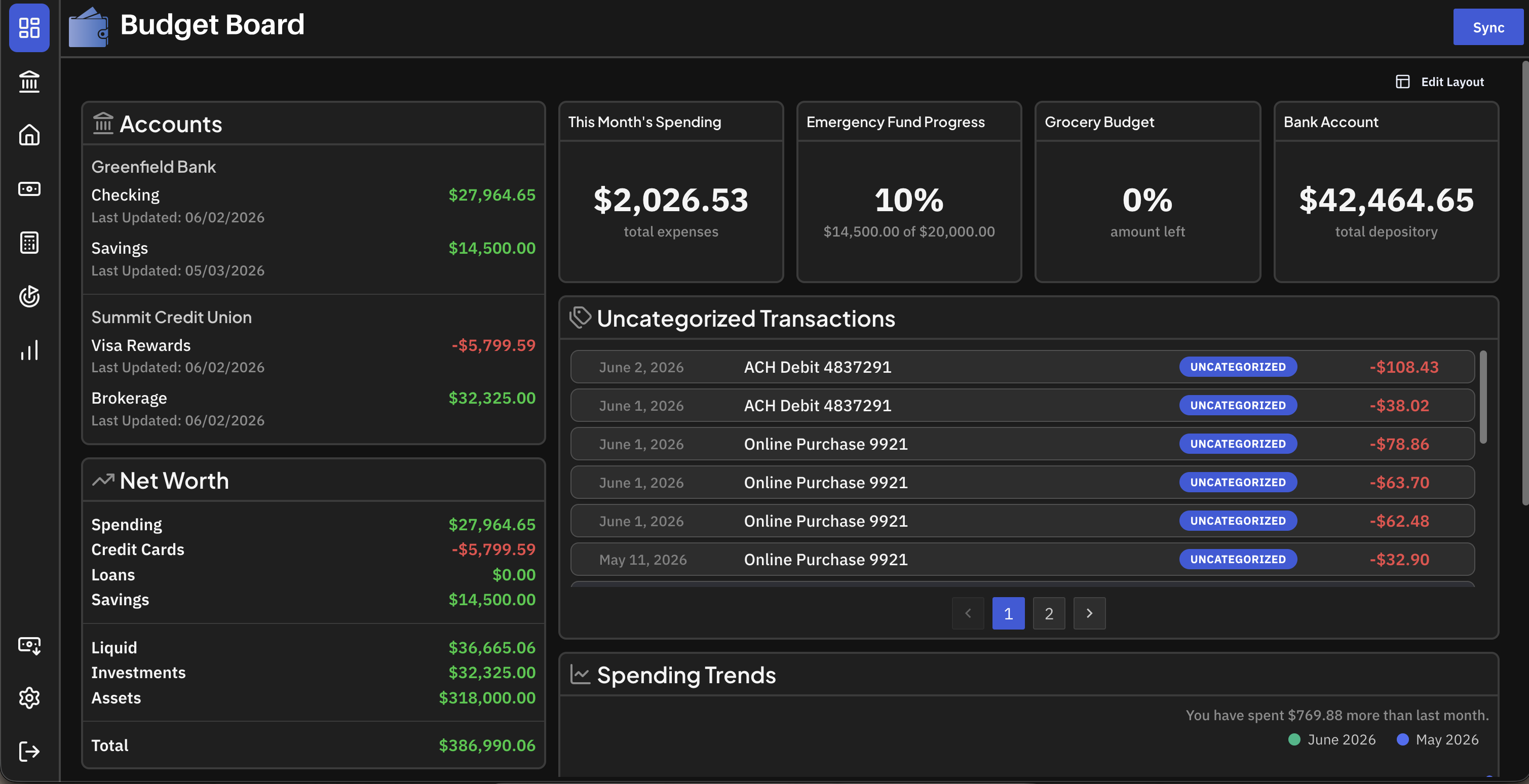Click the May 2026 blue legend dot
The height and width of the screenshot is (784, 1529).
[x=1402, y=739]
